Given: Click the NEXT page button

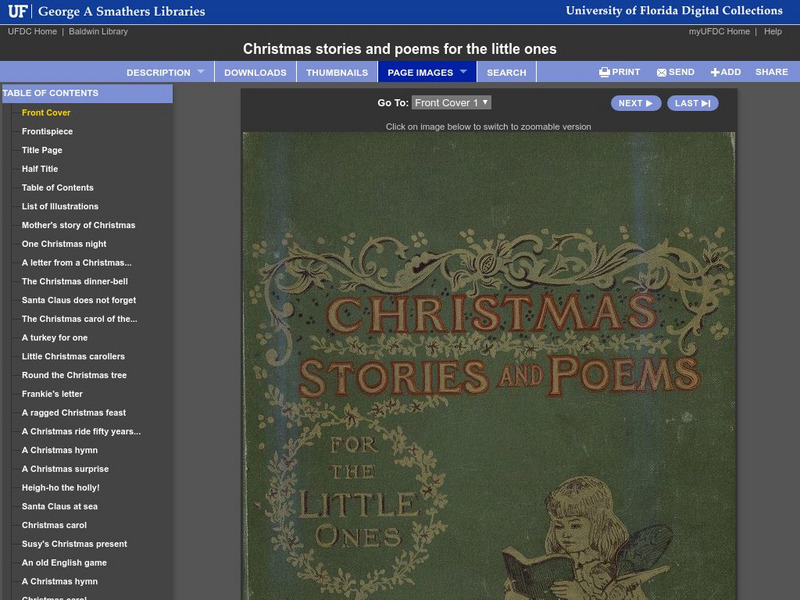Looking at the screenshot, I should coord(636,103).
